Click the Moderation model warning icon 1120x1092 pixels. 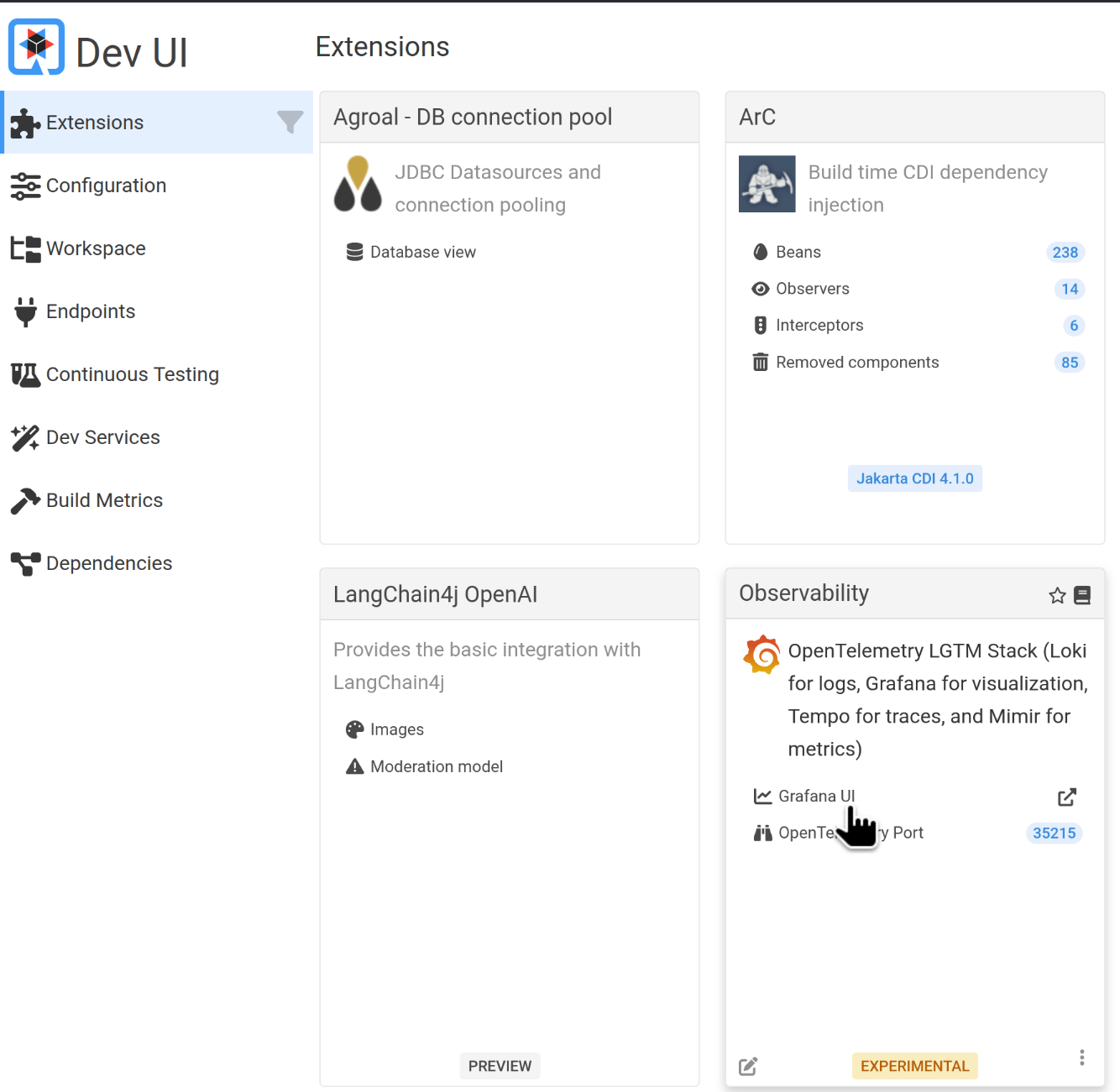pyautogui.click(x=353, y=765)
